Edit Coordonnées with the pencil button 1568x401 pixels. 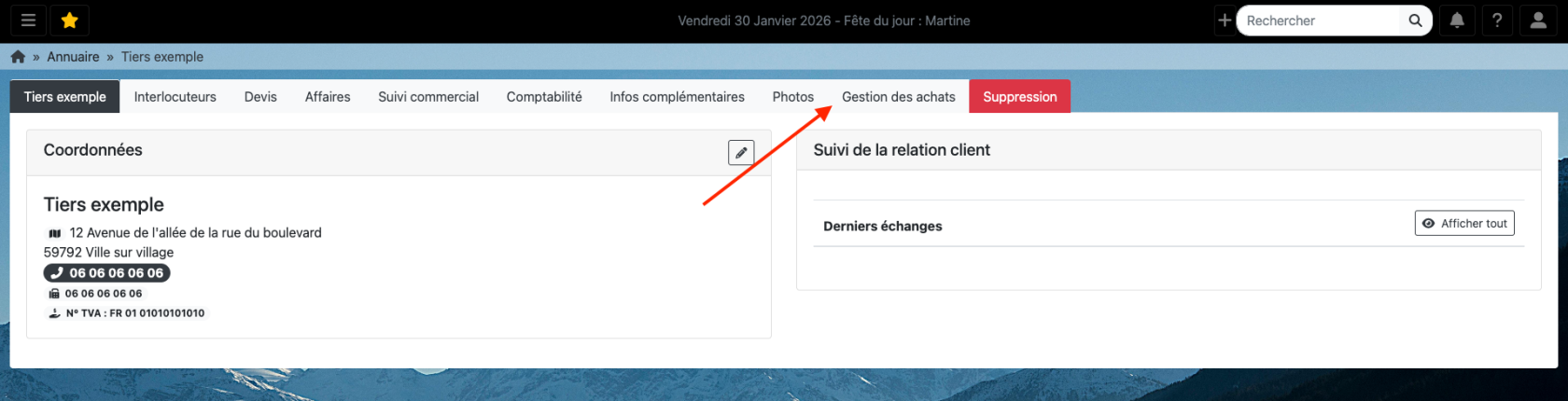click(x=741, y=152)
